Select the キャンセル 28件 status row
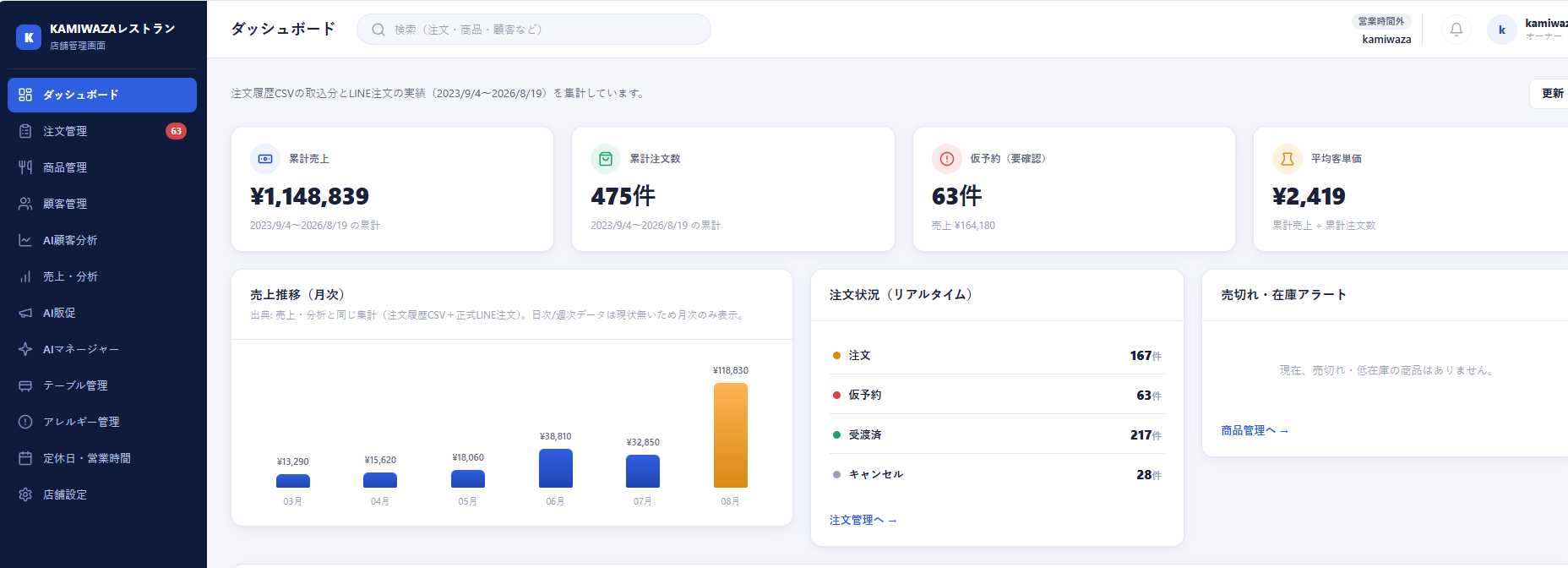Image resolution: width=1568 pixels, height=568 pixels. [997, 474]
